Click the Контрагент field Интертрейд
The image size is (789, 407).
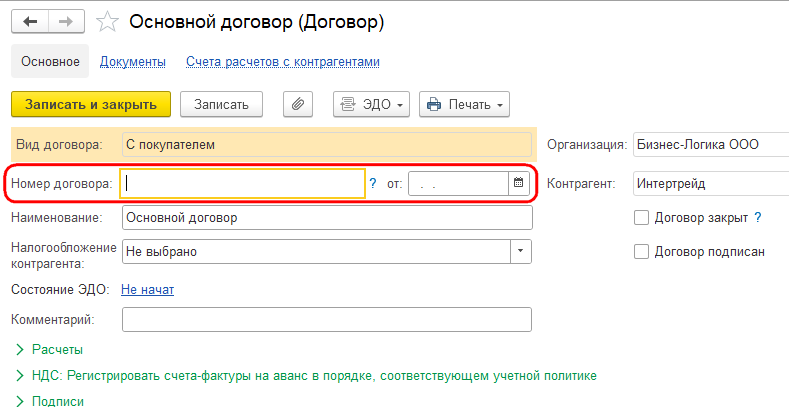711,184
